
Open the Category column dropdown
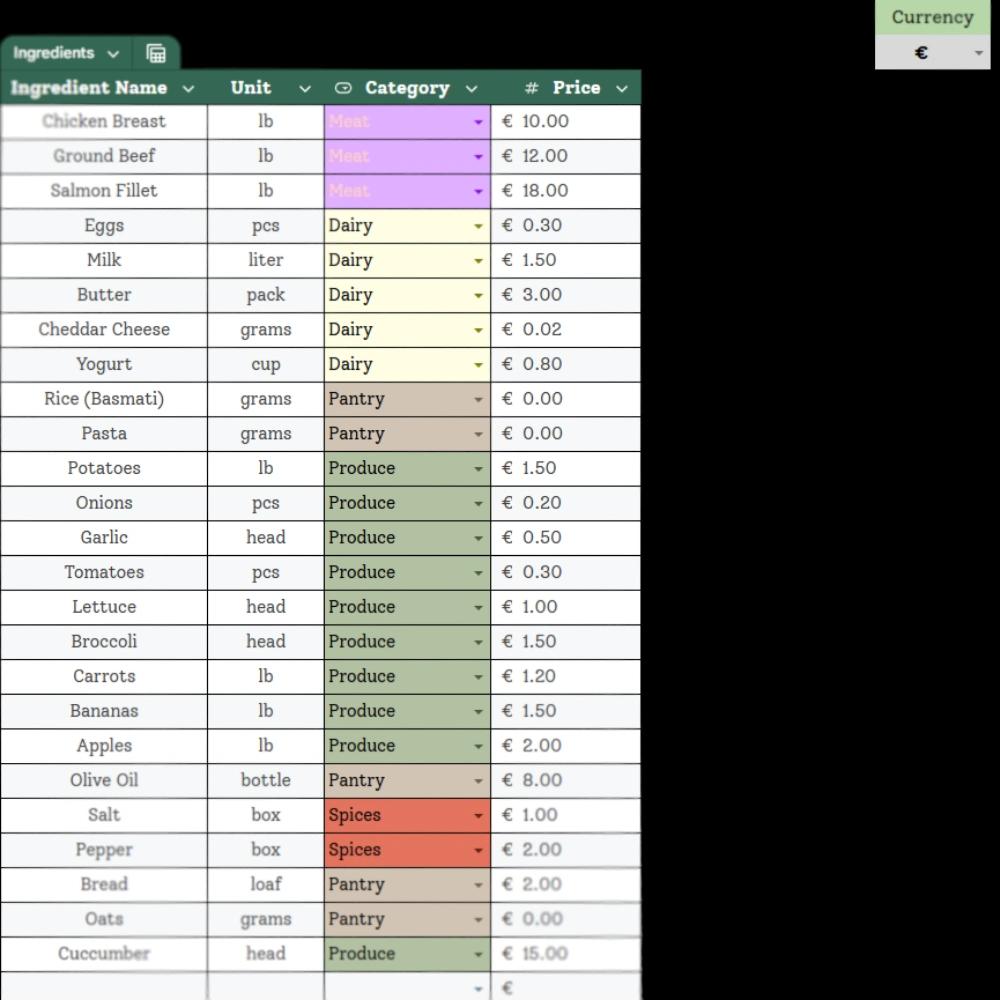[471, 89]
